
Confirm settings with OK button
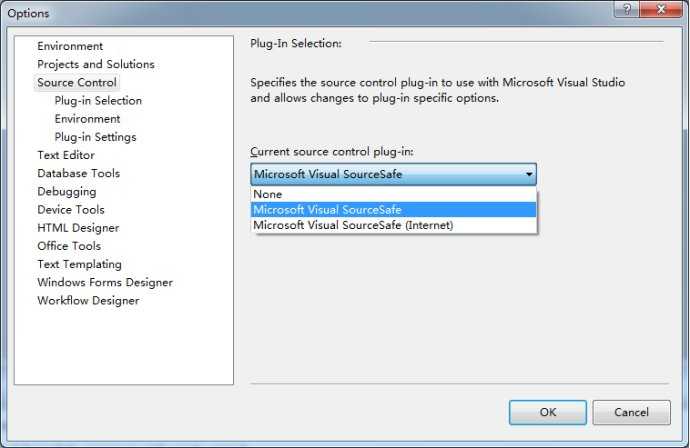[x=548, y=412]
